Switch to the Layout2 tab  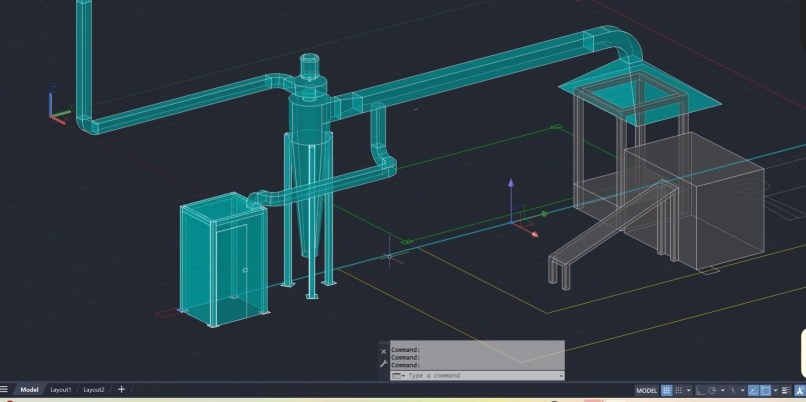click(x=93, y=389)
